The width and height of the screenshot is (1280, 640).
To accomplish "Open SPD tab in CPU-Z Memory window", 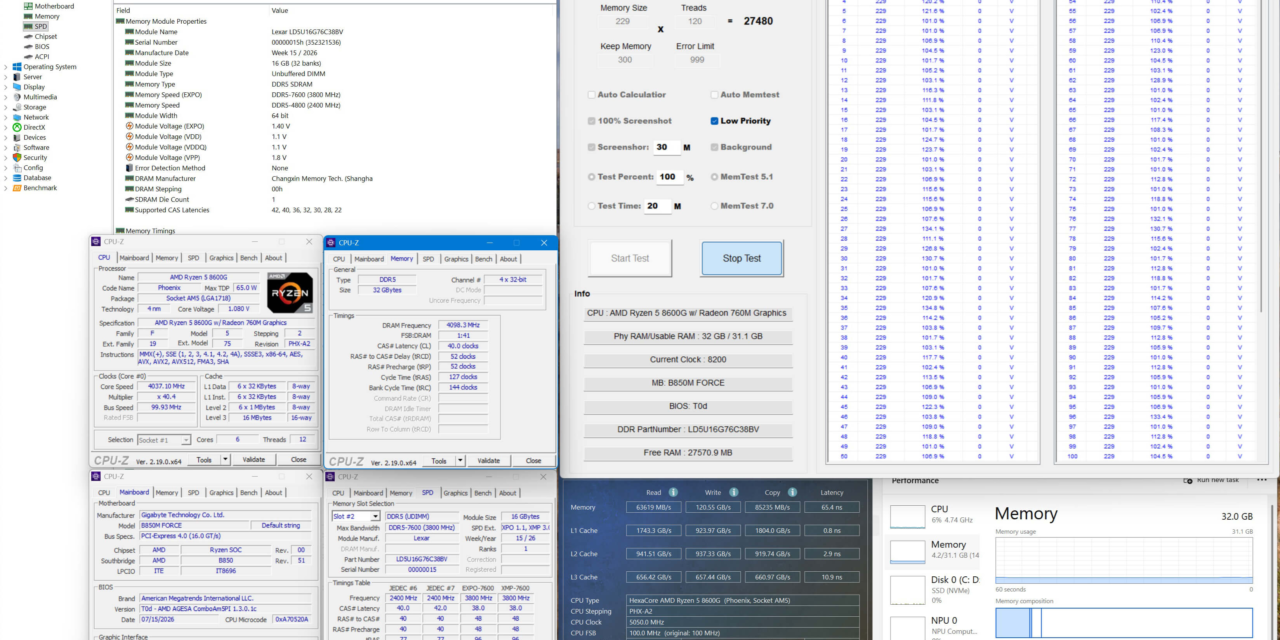I will pos(428,259).
